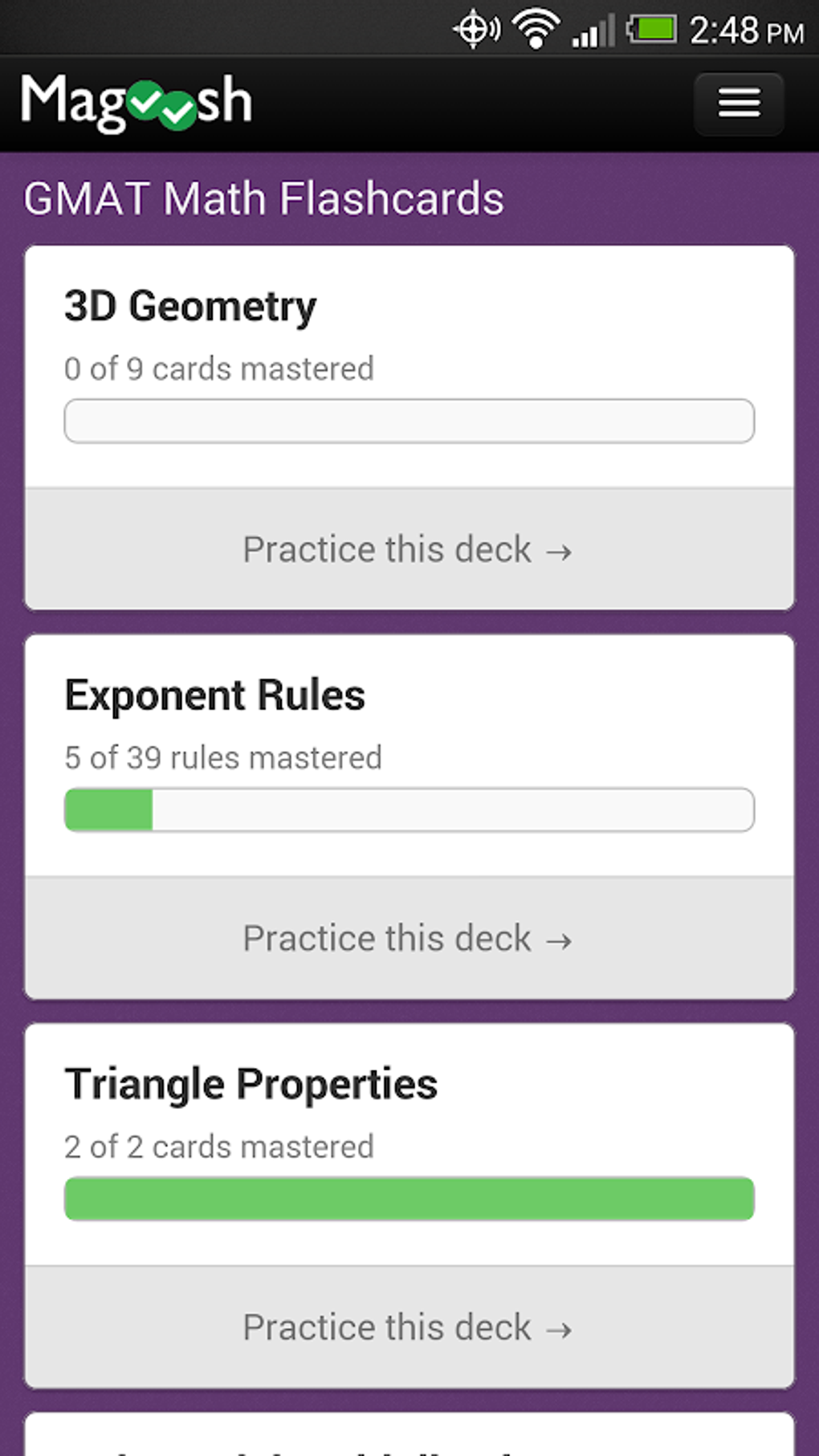Practice the 3D Geometry deck
This screenshot has height=1456, width=819.
coord(409,550)
